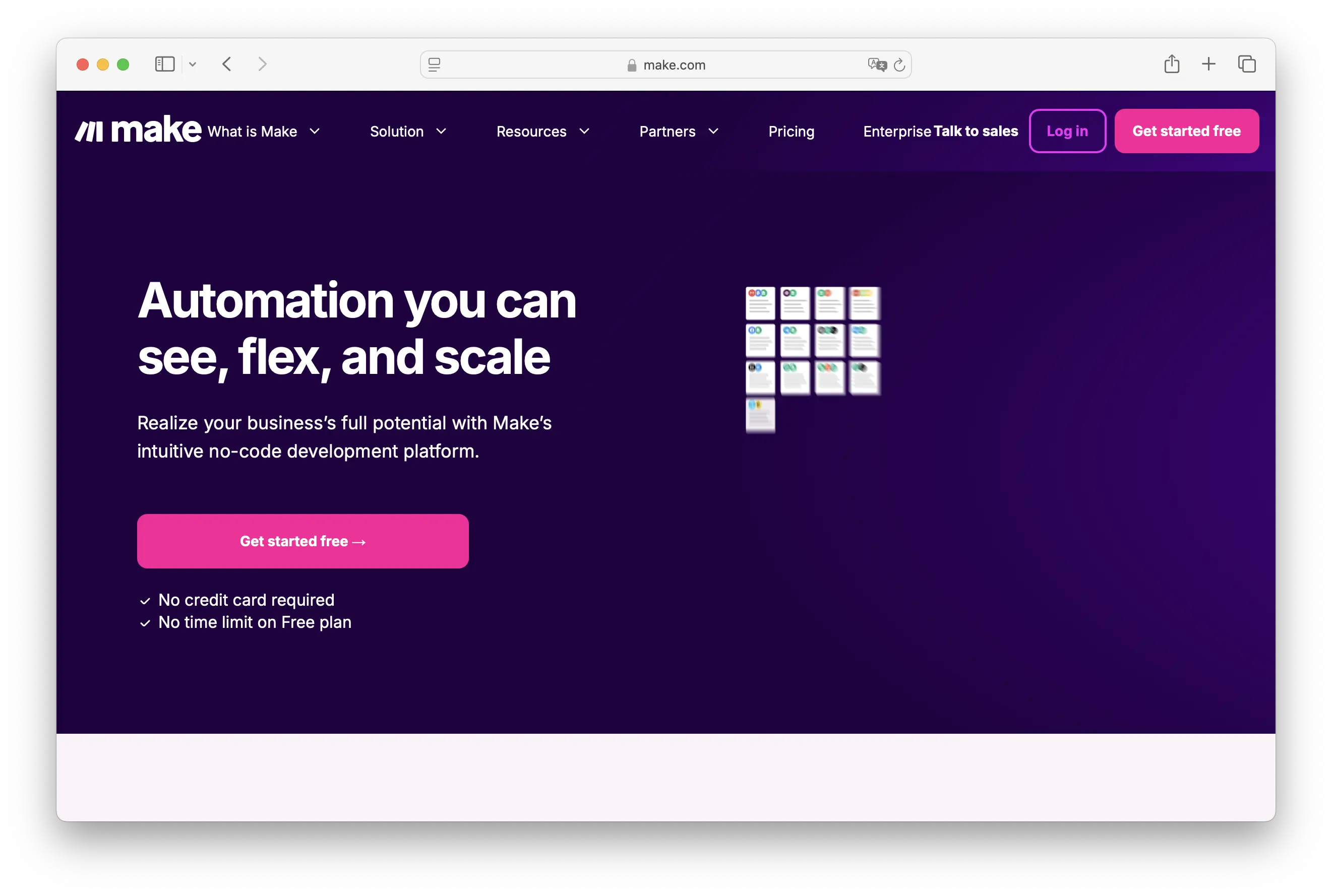This screenshot has width=1332, height=896.
Task: Go to the Pricing page
Action: click(791, 132)
